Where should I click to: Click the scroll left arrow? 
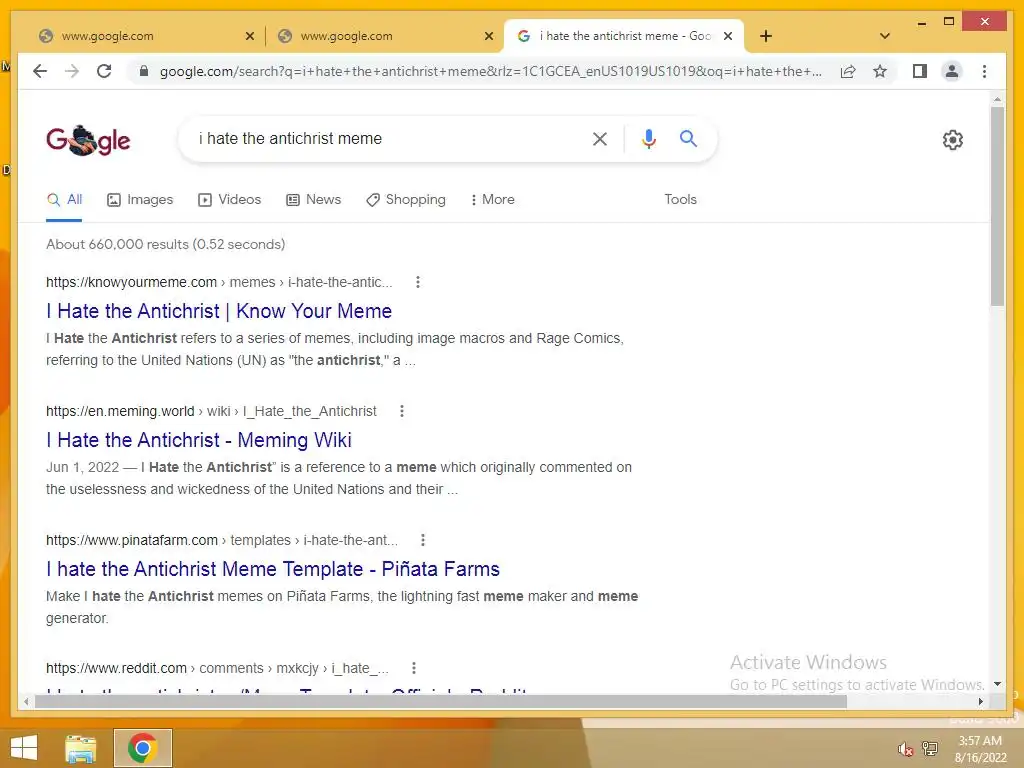click(25, 701)
